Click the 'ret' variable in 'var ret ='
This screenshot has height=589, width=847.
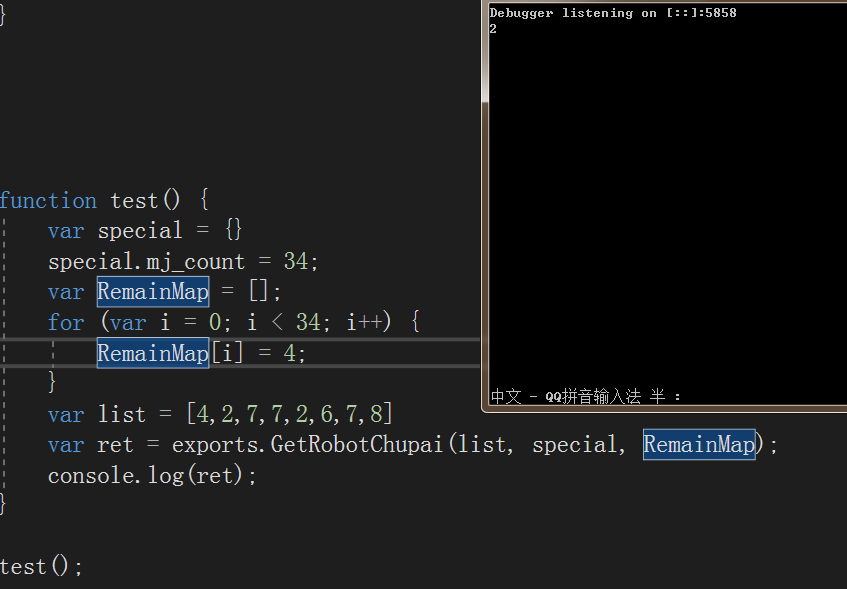(x=116, y=445)
